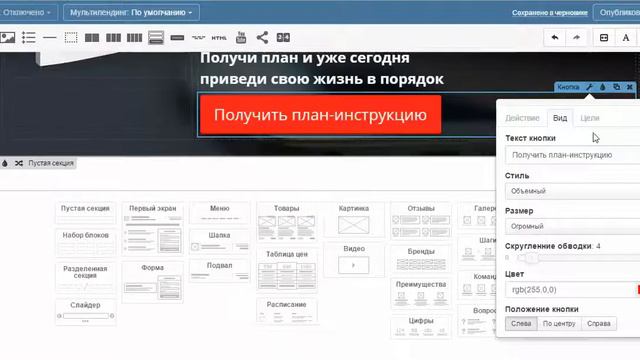640x360 pixels.
Task: Open the Стиль dropdown showing Объемный
Action: [572, 191]
